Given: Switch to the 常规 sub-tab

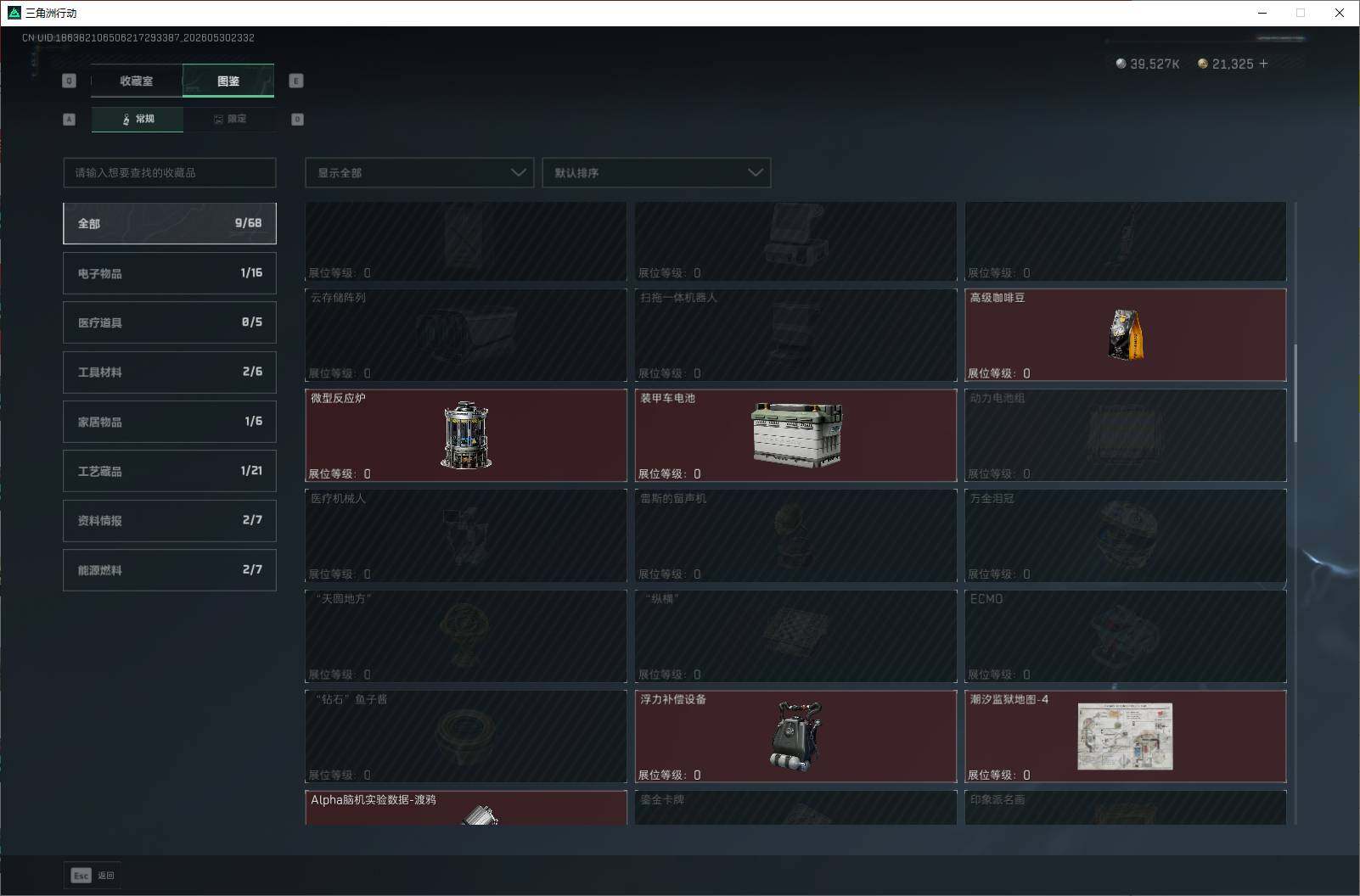Looking at the screenshot, I should click(138, 119).
